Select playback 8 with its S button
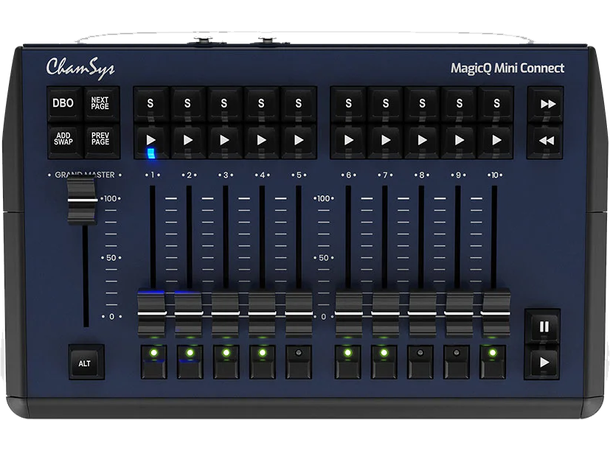Screen dimensions: 610x450 (x=422, y=104)
